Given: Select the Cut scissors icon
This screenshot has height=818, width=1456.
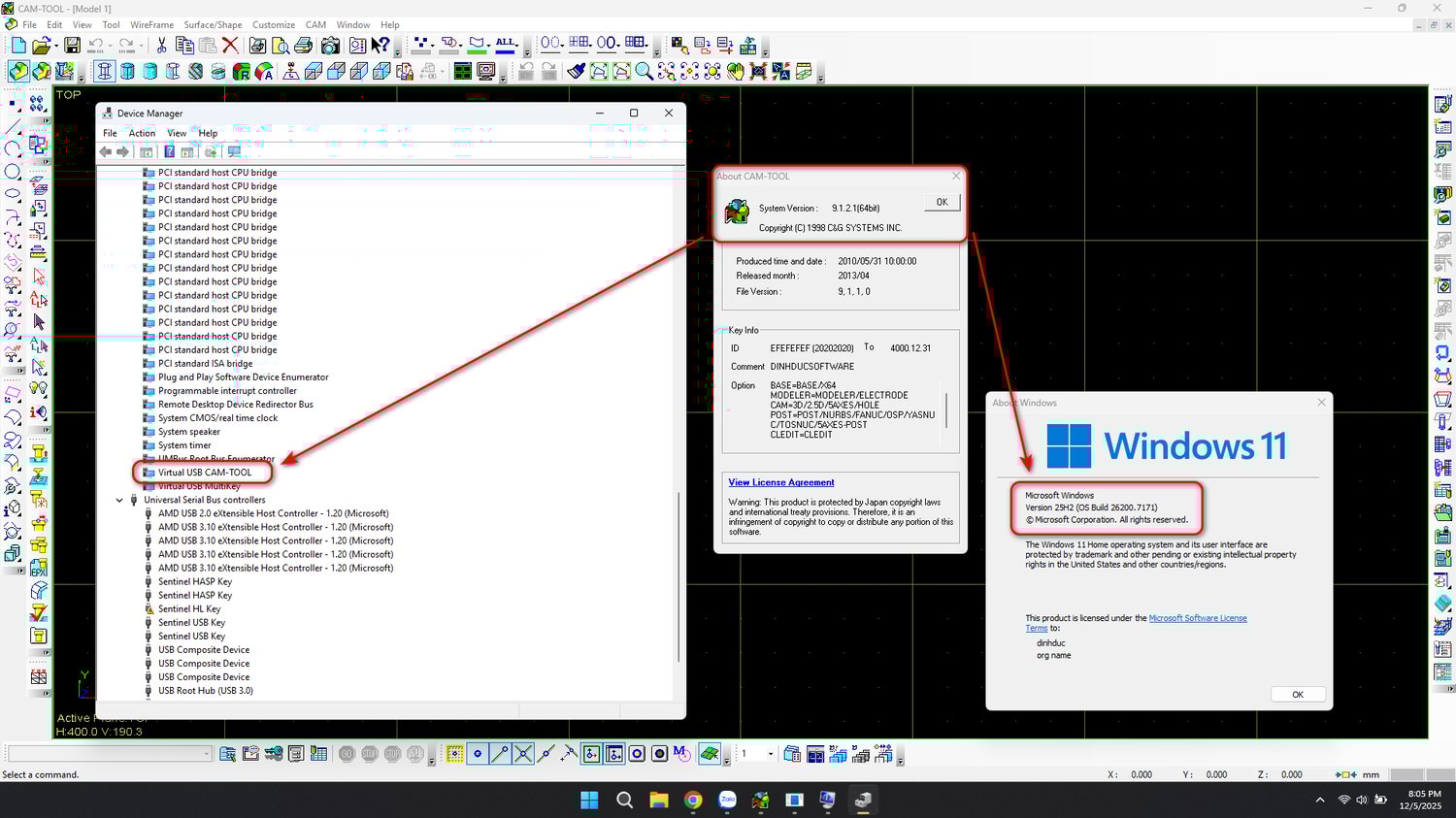Looking at the screenshot, I should point(161,46).
